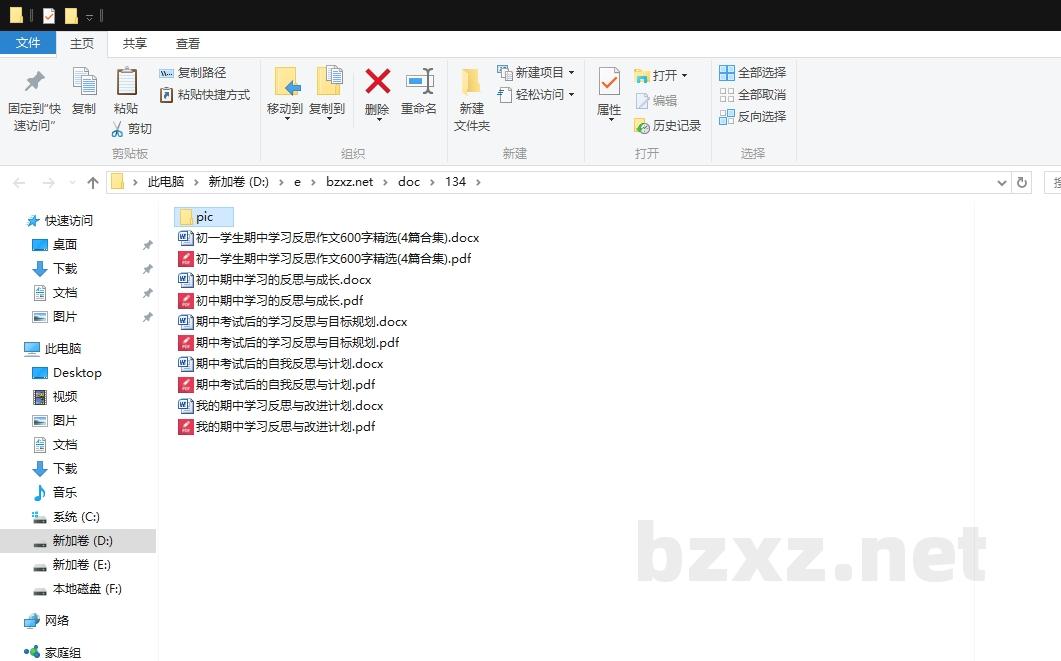The image size is (1061, 661).
Task: Click the Up directory arrow
Action: (x=93, y=182)
